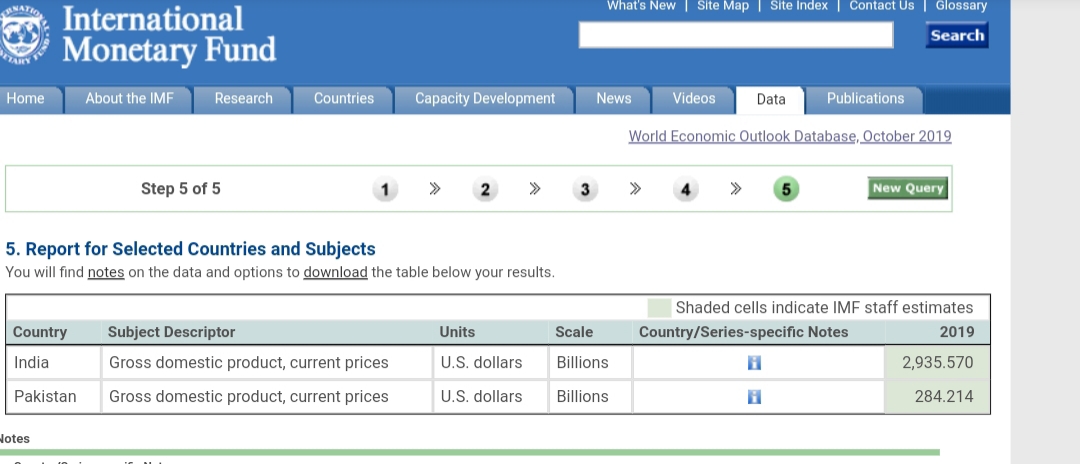Click Pakistan's Billions scale cell
The width and height of the screenshot is (1080, 464).
coord(590,397)
